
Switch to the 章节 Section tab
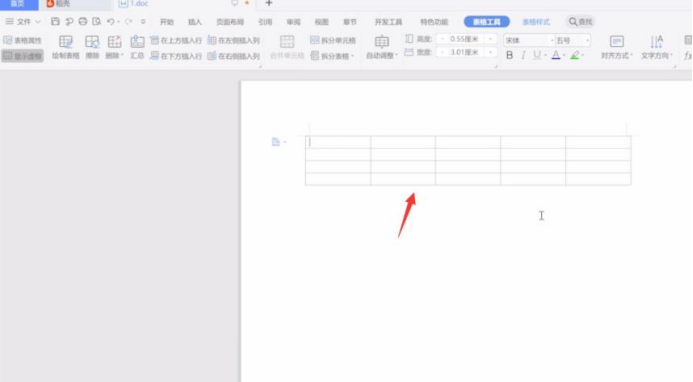(350, 22)
